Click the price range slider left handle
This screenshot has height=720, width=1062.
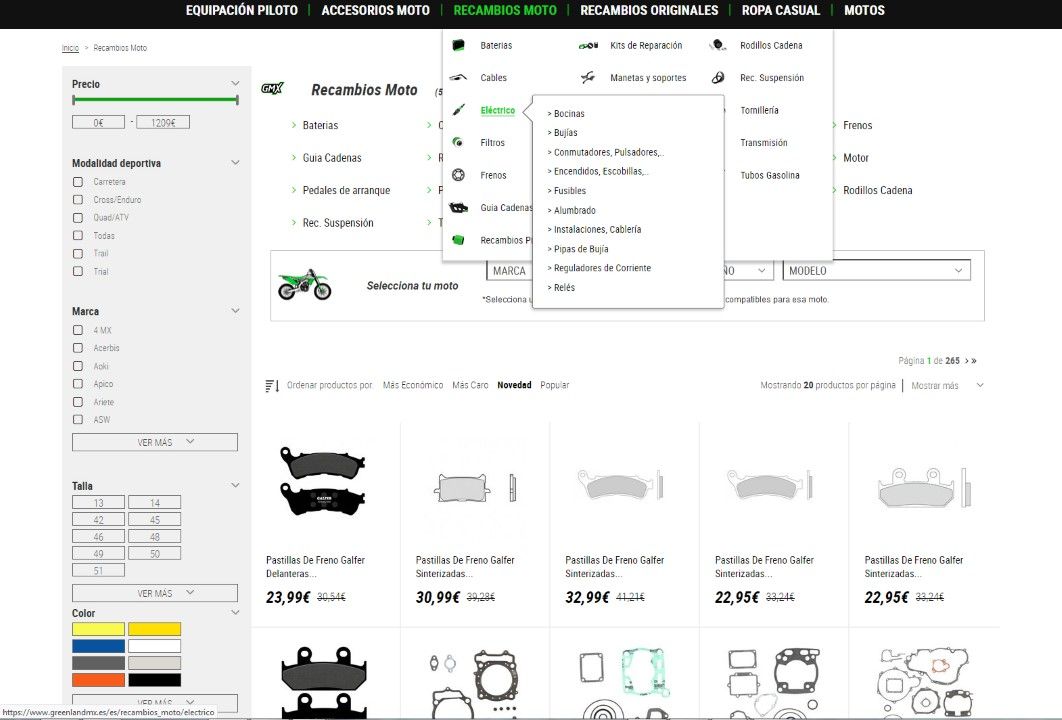click(x=74, y=100)
